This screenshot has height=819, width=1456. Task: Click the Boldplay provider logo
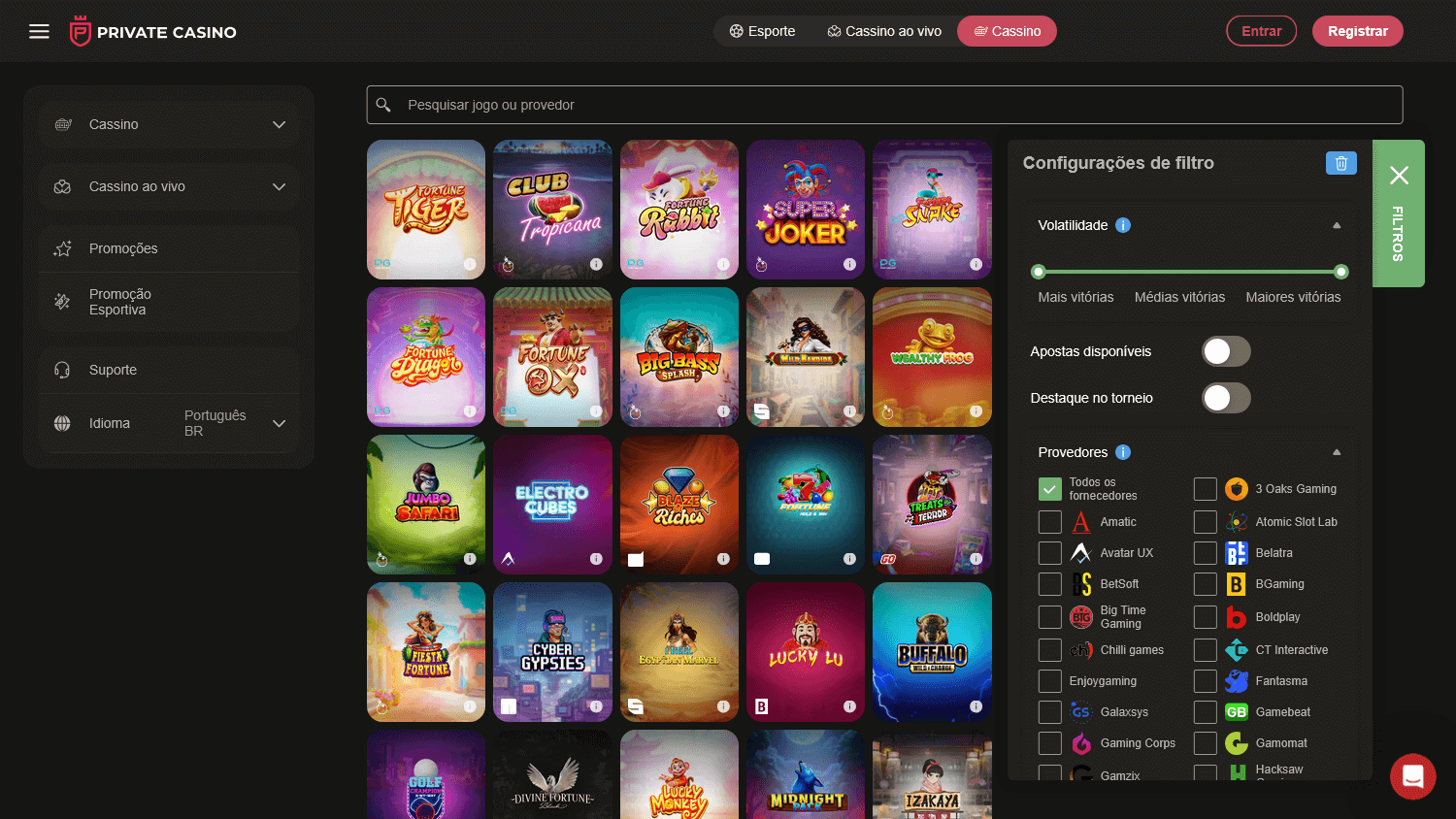tap(1237, 617)
